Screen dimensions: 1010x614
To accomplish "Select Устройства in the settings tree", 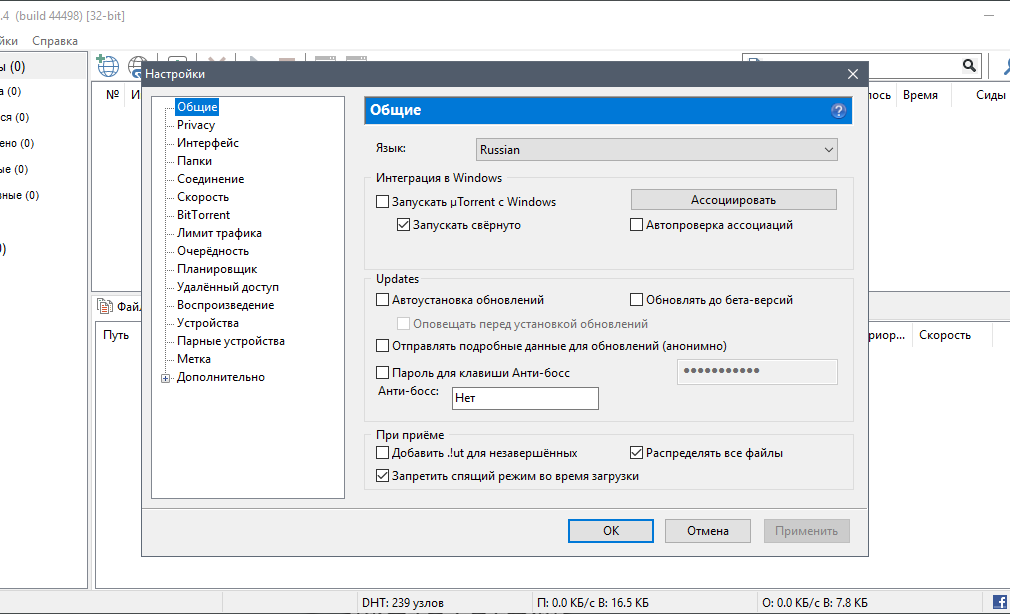I will (x=207, y=323).
